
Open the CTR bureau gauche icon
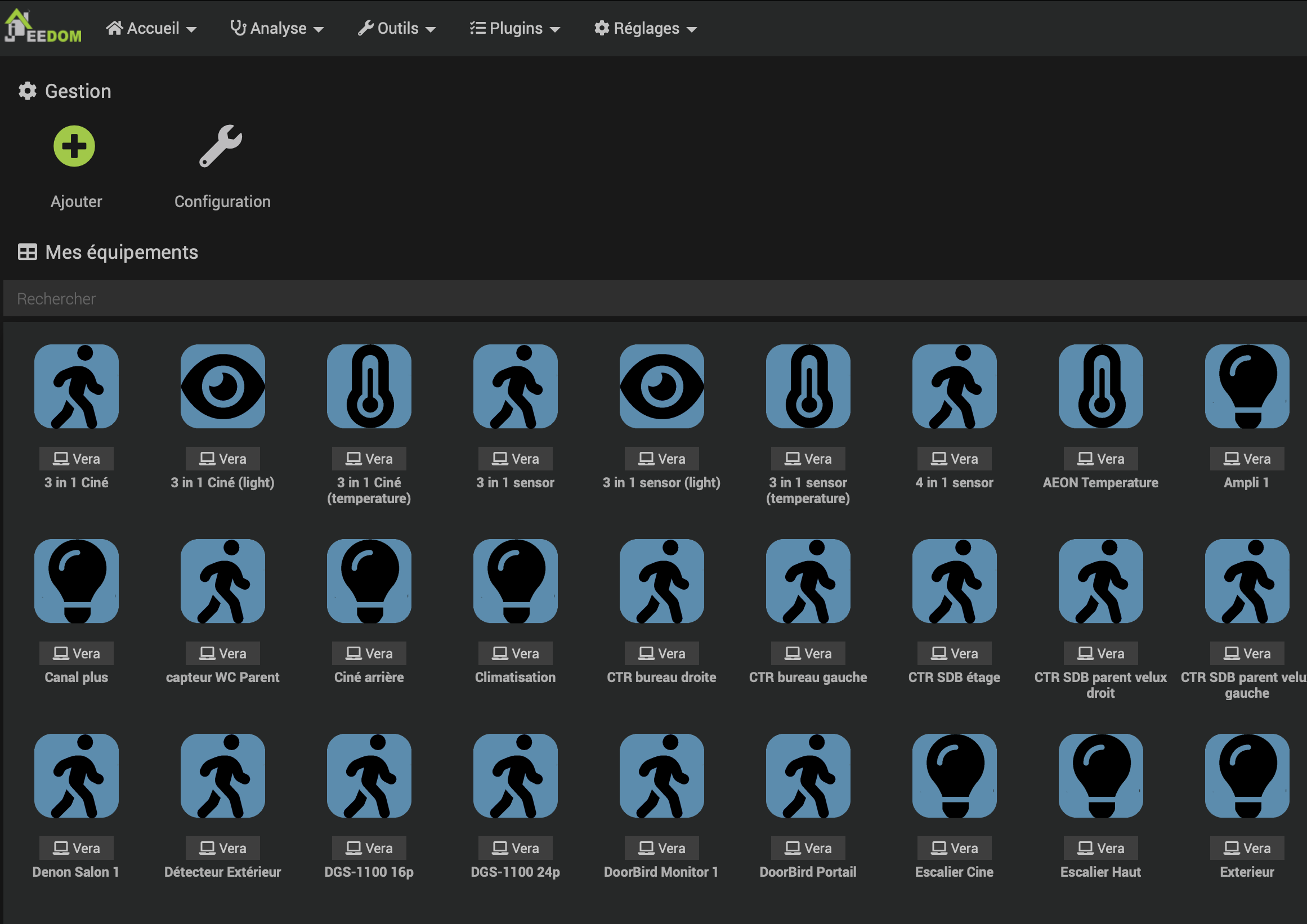pyautogui.click(x=808, y=581)
